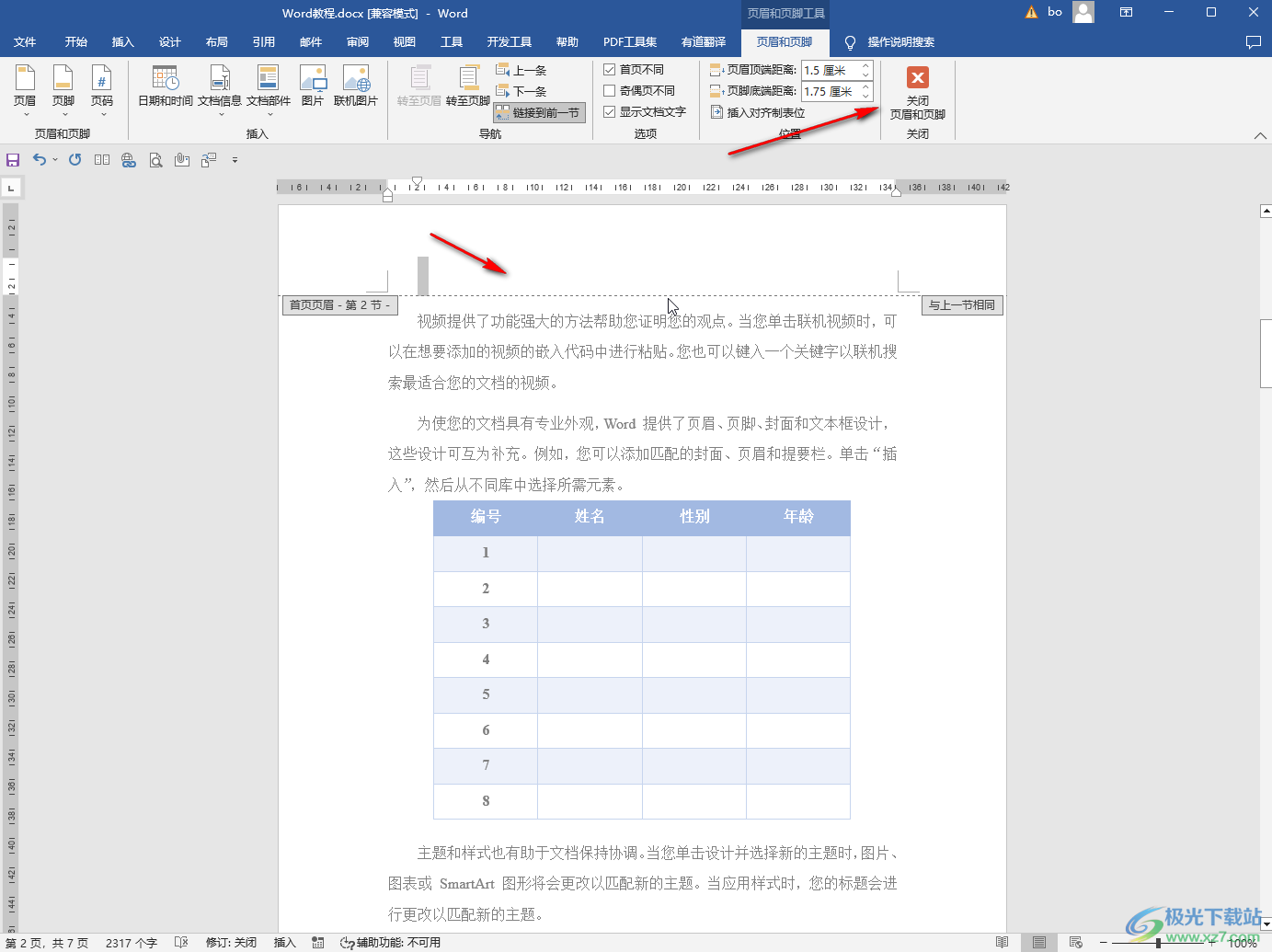Switch to read mode view icon
1272x952 pixels.
click(x=1003, y=943)
